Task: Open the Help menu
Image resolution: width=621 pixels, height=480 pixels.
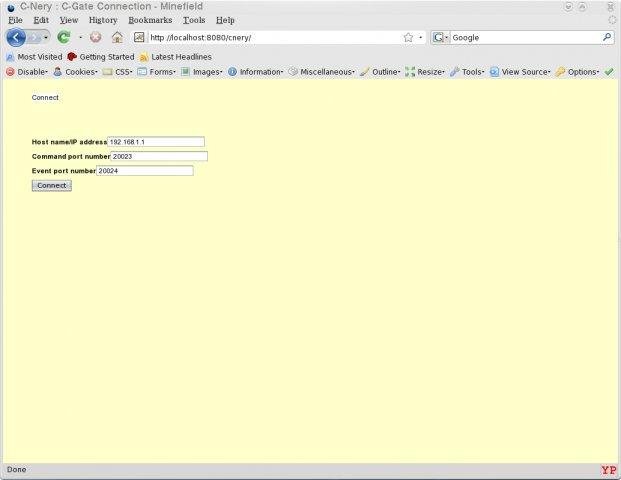Action: point(225,20)
